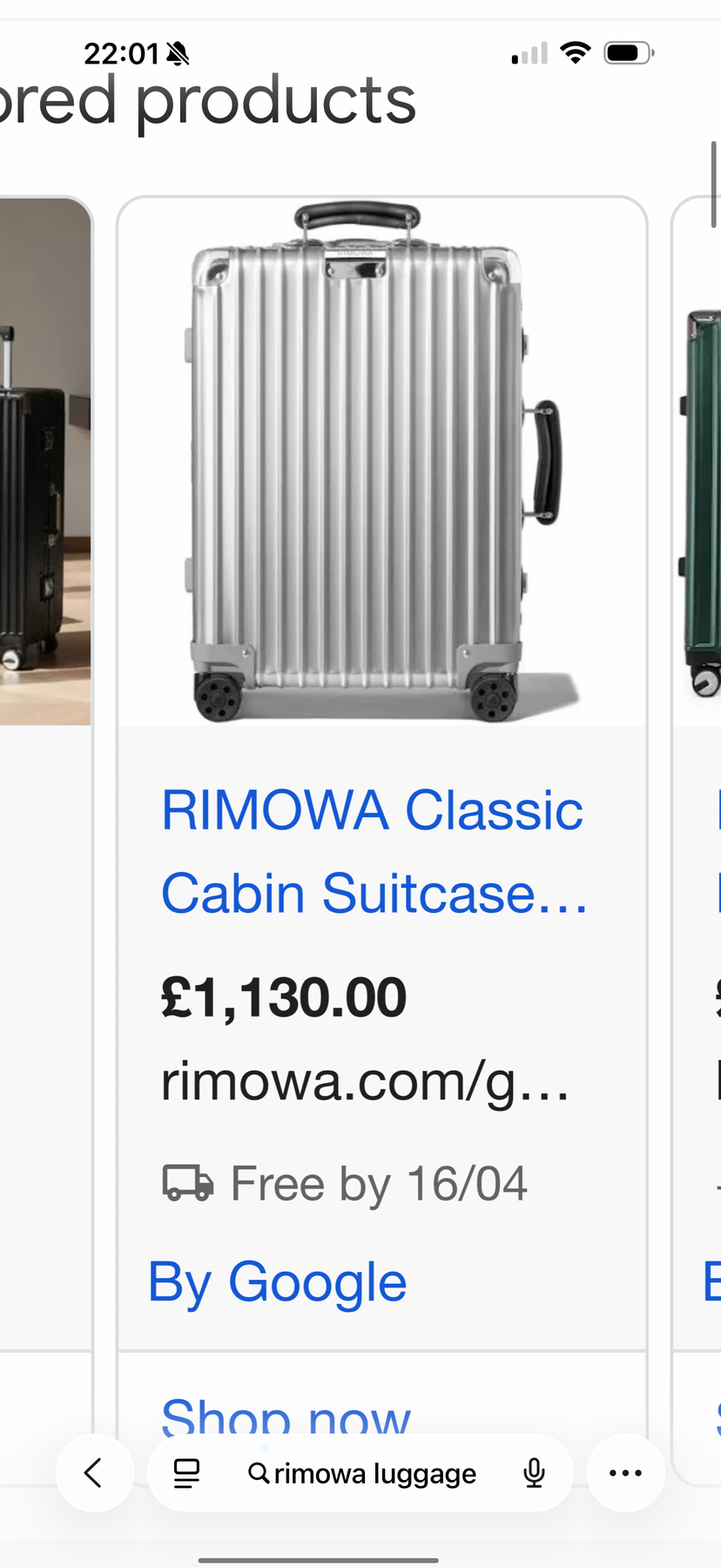This screenshot has width=721, height=1568.
Task: Open the three-dots more options menu
Action: [626, 1473]
